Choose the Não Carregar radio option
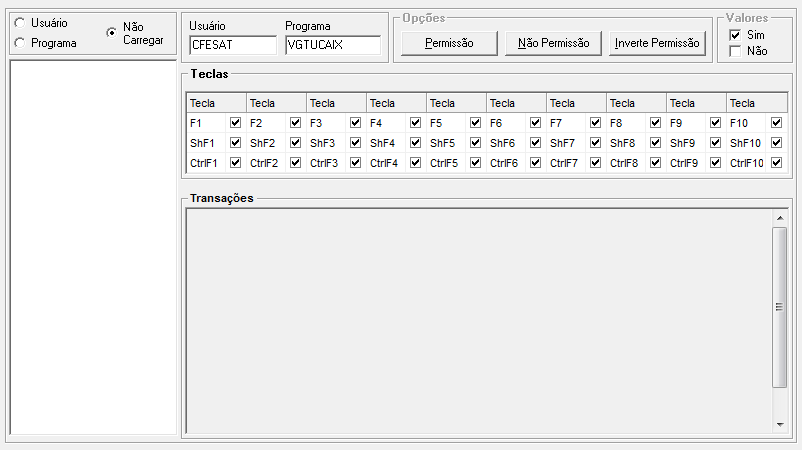Viewport: 802px width, 450px height. [112, 32]
